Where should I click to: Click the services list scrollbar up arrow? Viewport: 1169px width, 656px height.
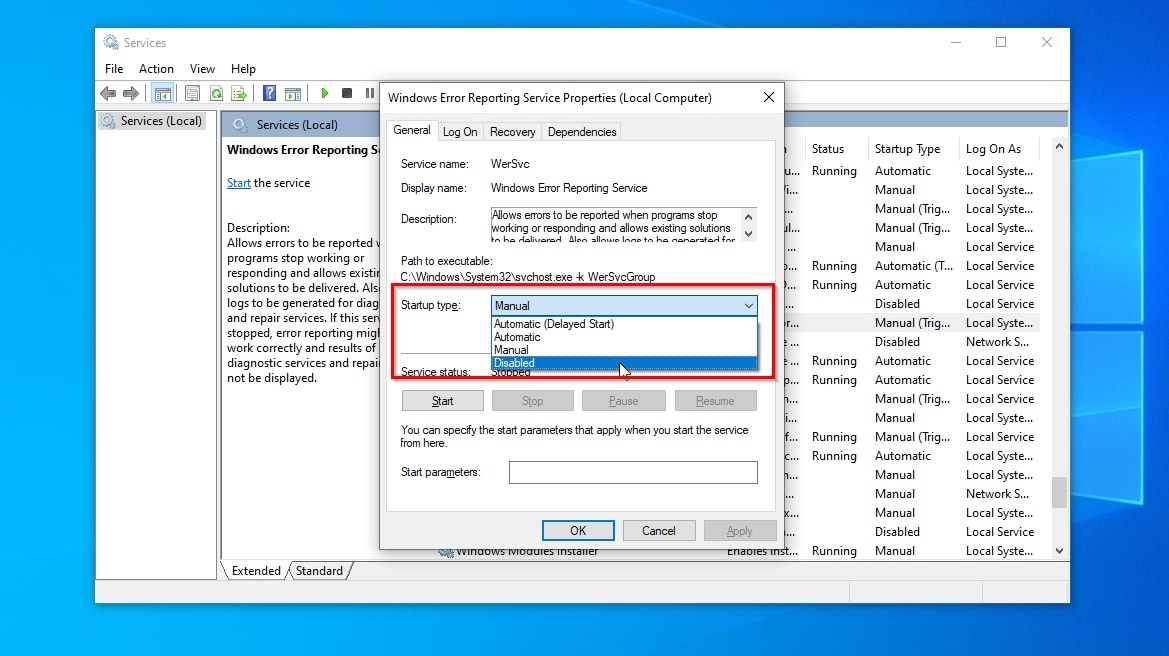coord(1059,147)
